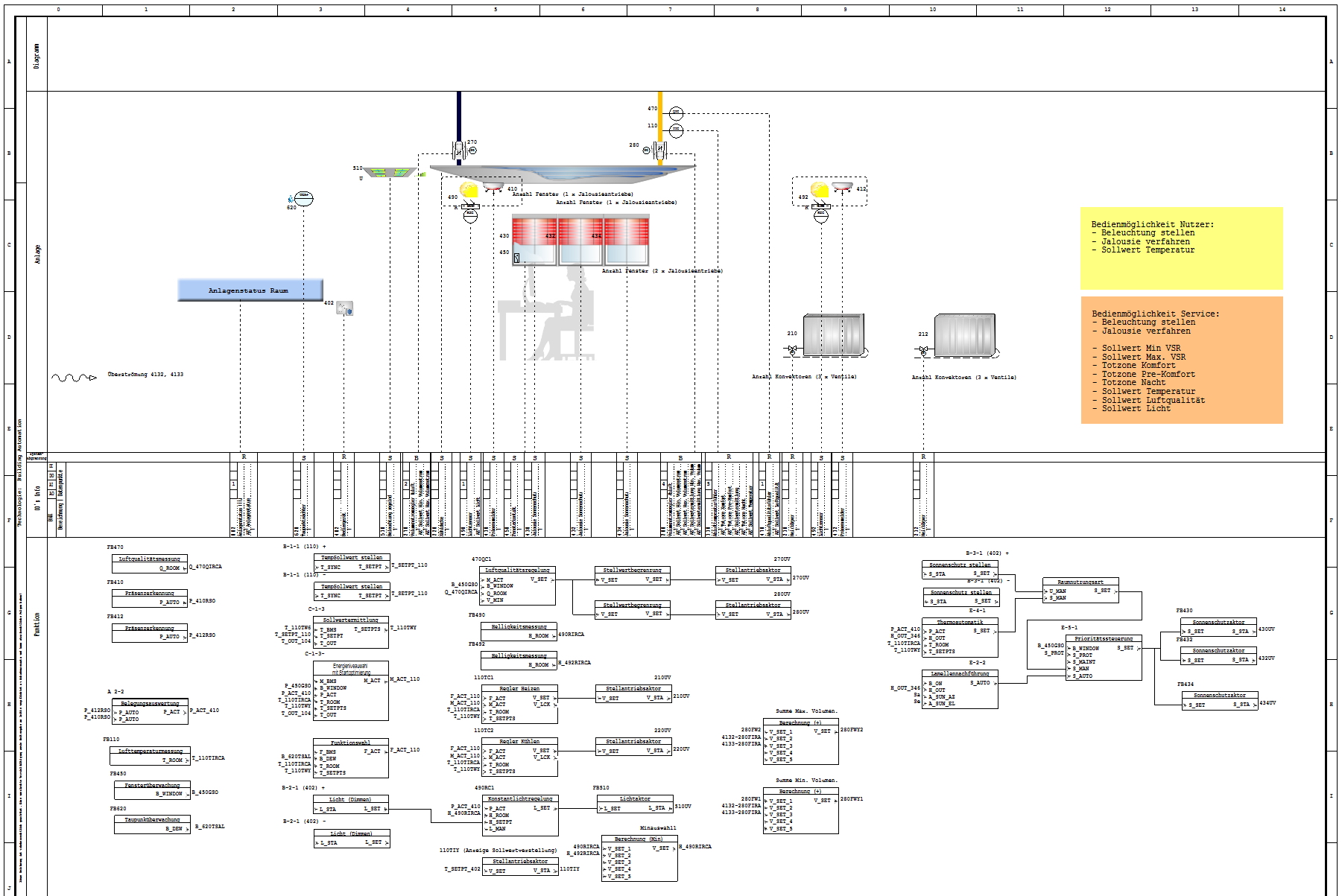Click valve symbol beside label 210
Screen dimensions: 1342x896
pos(793,349)
